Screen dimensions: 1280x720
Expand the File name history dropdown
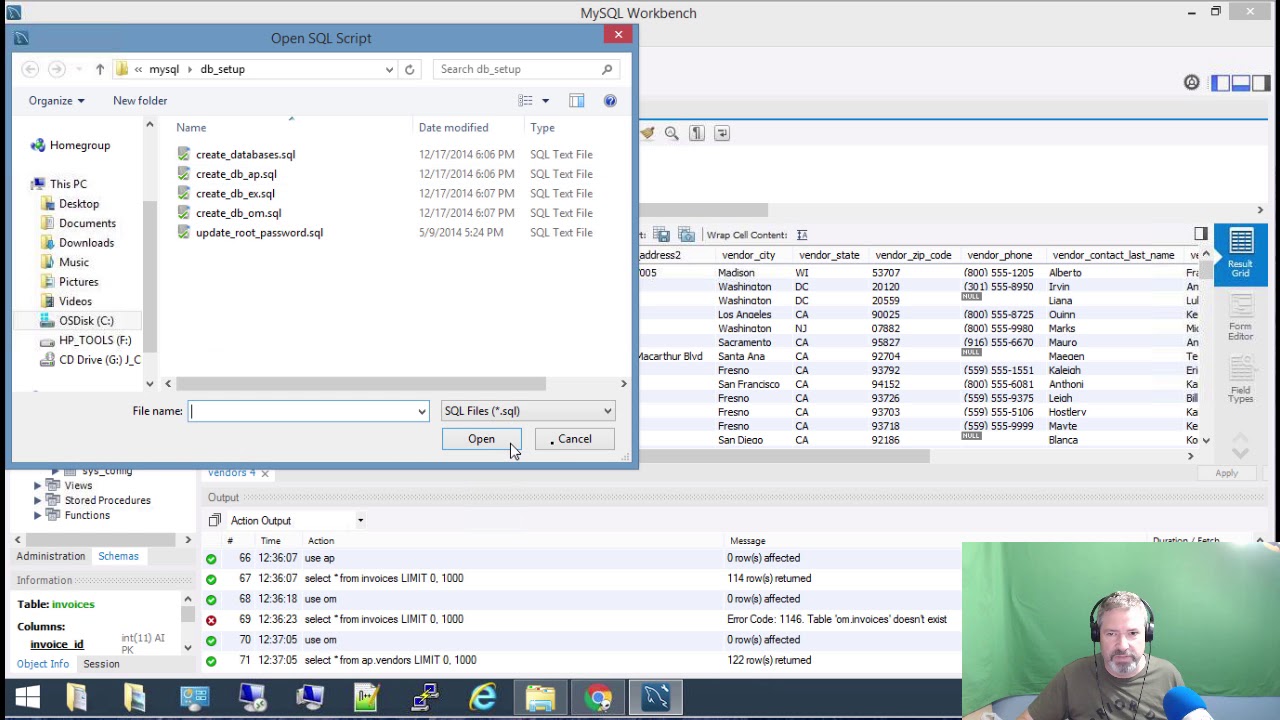pos(422,411)
